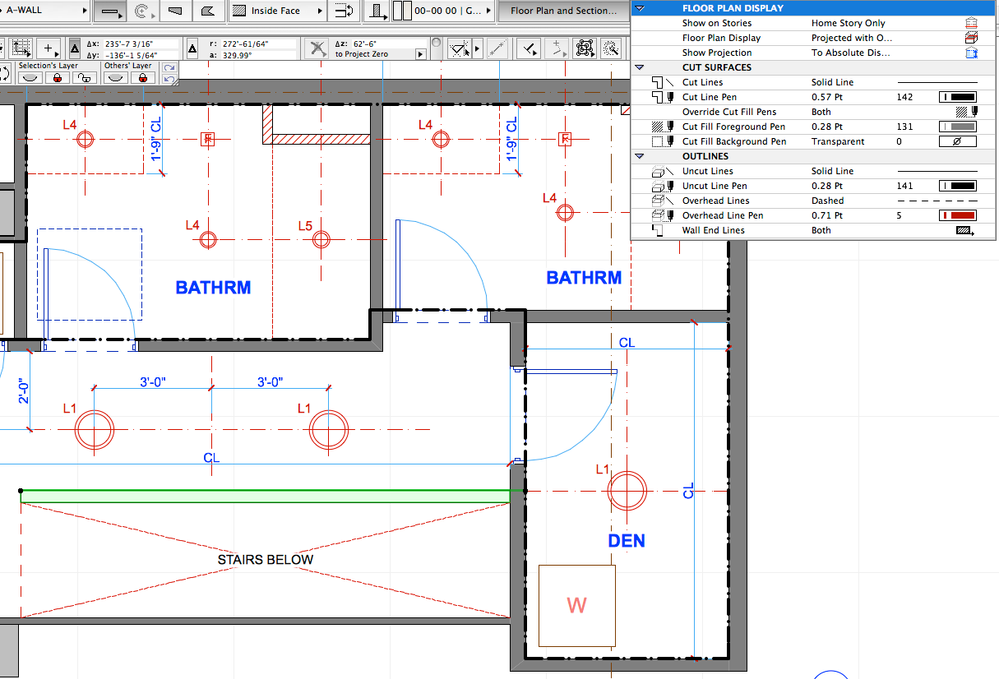Toggle the Selection's Layer lock icon
Screen dimensions: 999x679
57,78
